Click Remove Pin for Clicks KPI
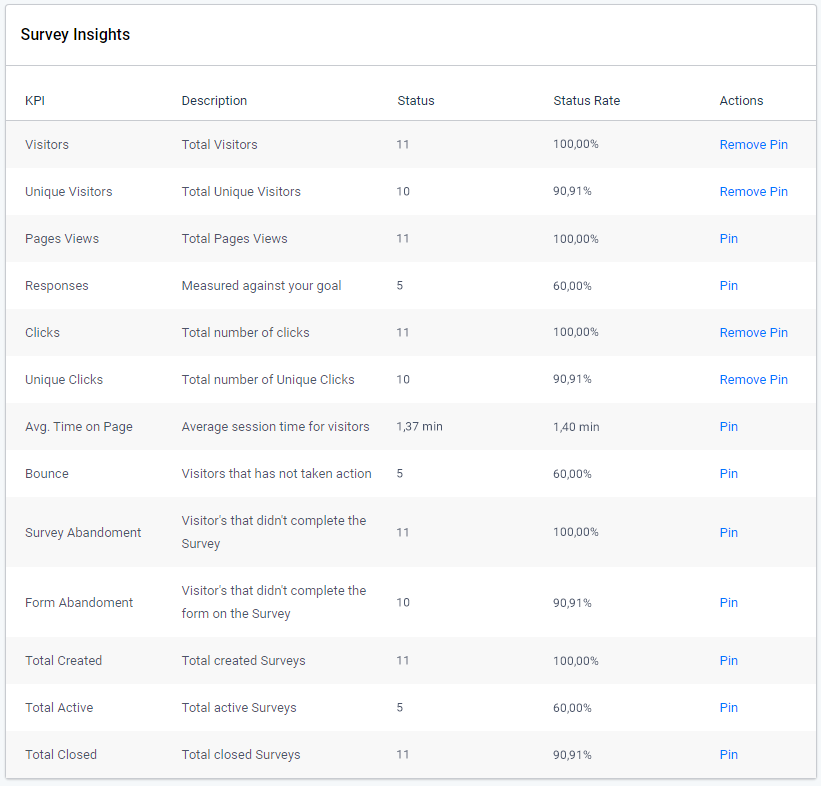 coord(753,332)
